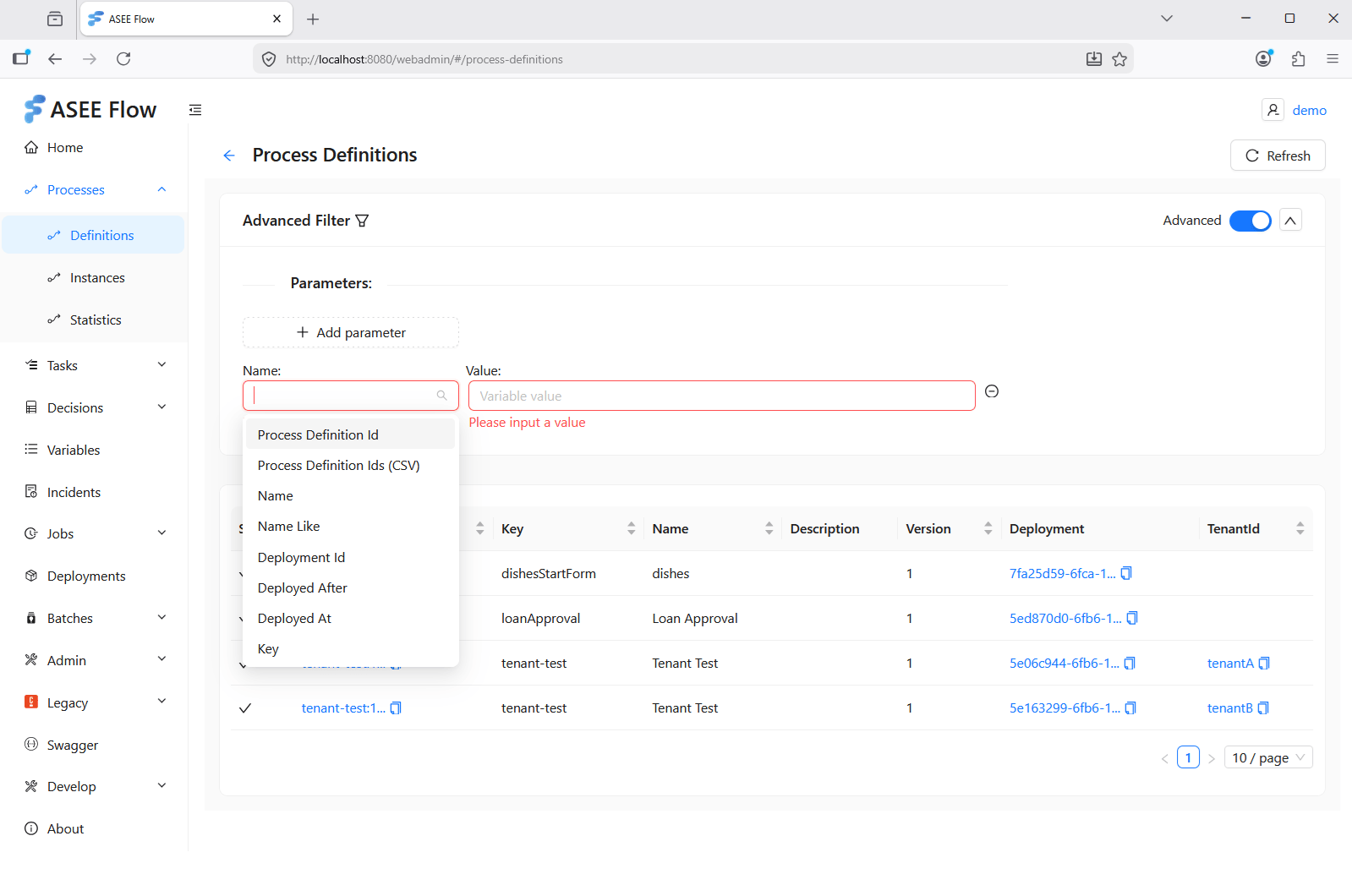
Task: Open a new browser tab
Action: (x=313, y=19)
